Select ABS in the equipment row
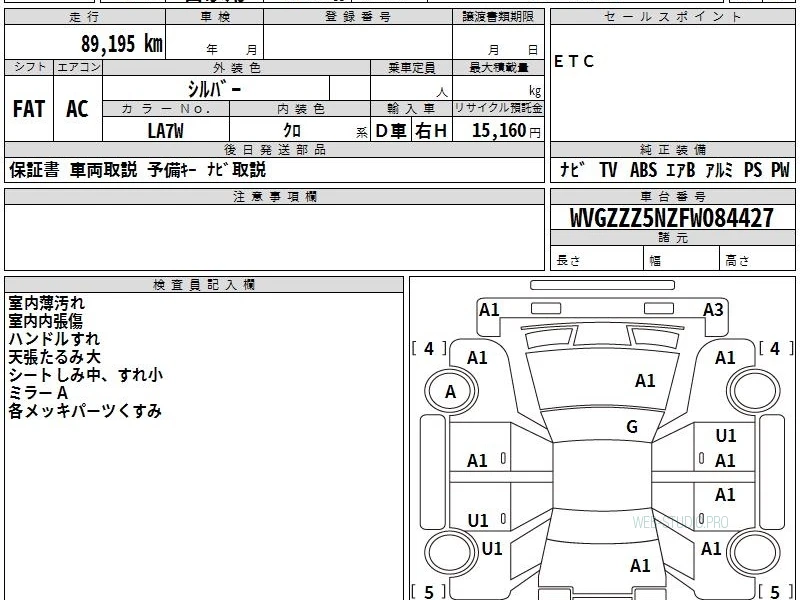Viewport: 800px width, 600px height. point(643,170)
